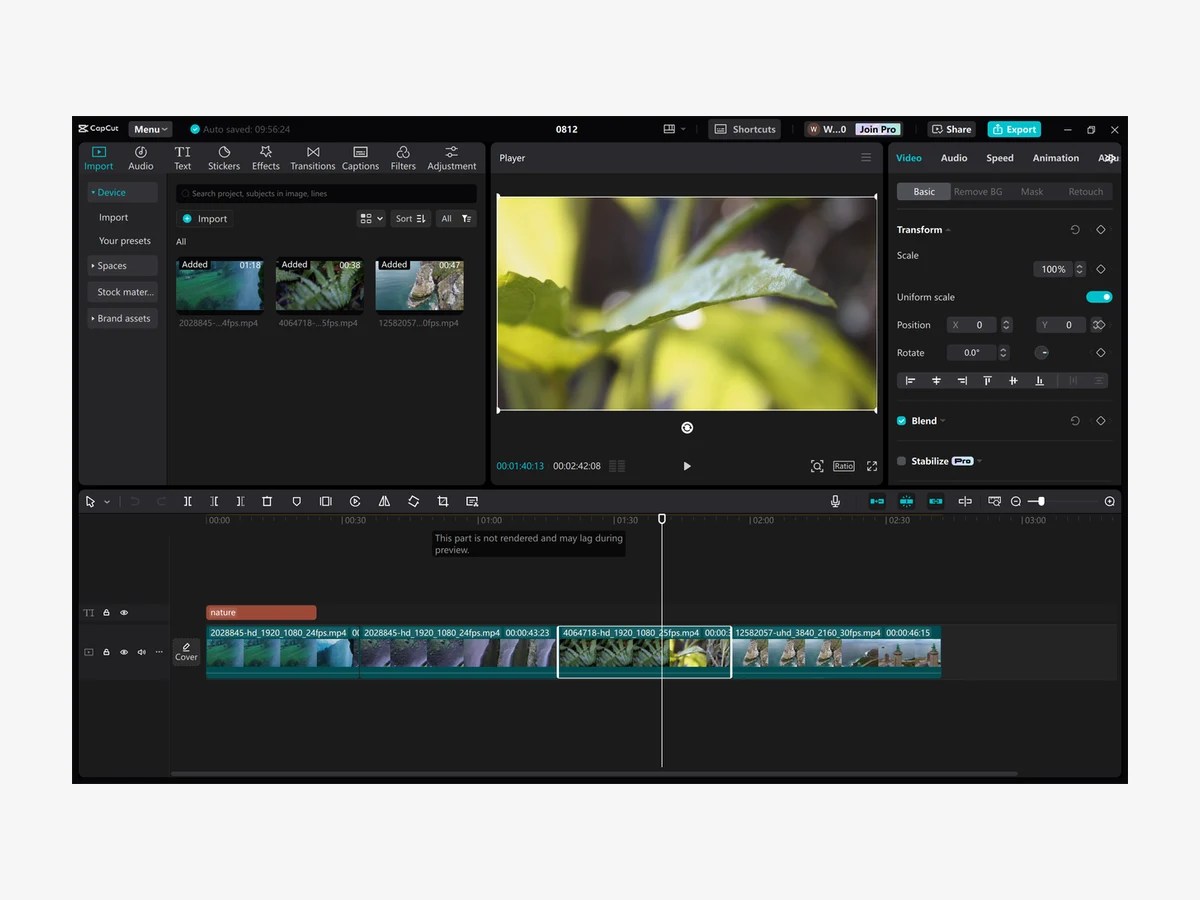Mute the main video track audio
The height and width of the screenshot is (900, 1200).
[x=141, y=652]
